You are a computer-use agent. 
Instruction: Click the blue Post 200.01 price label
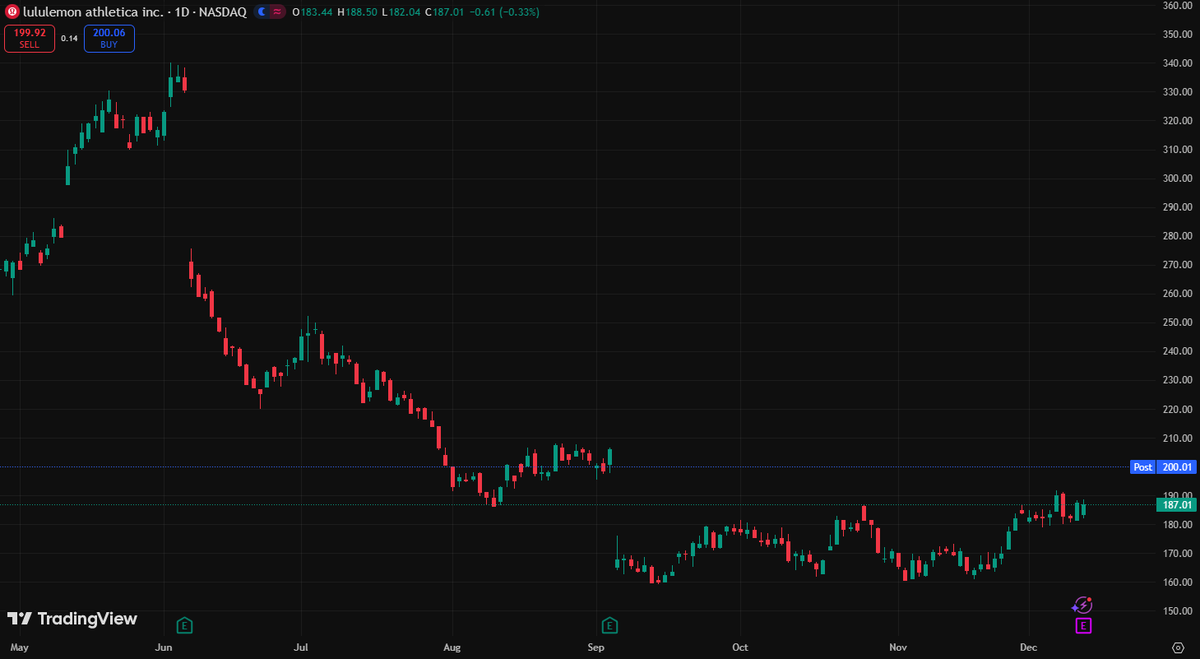[1163, 467]
